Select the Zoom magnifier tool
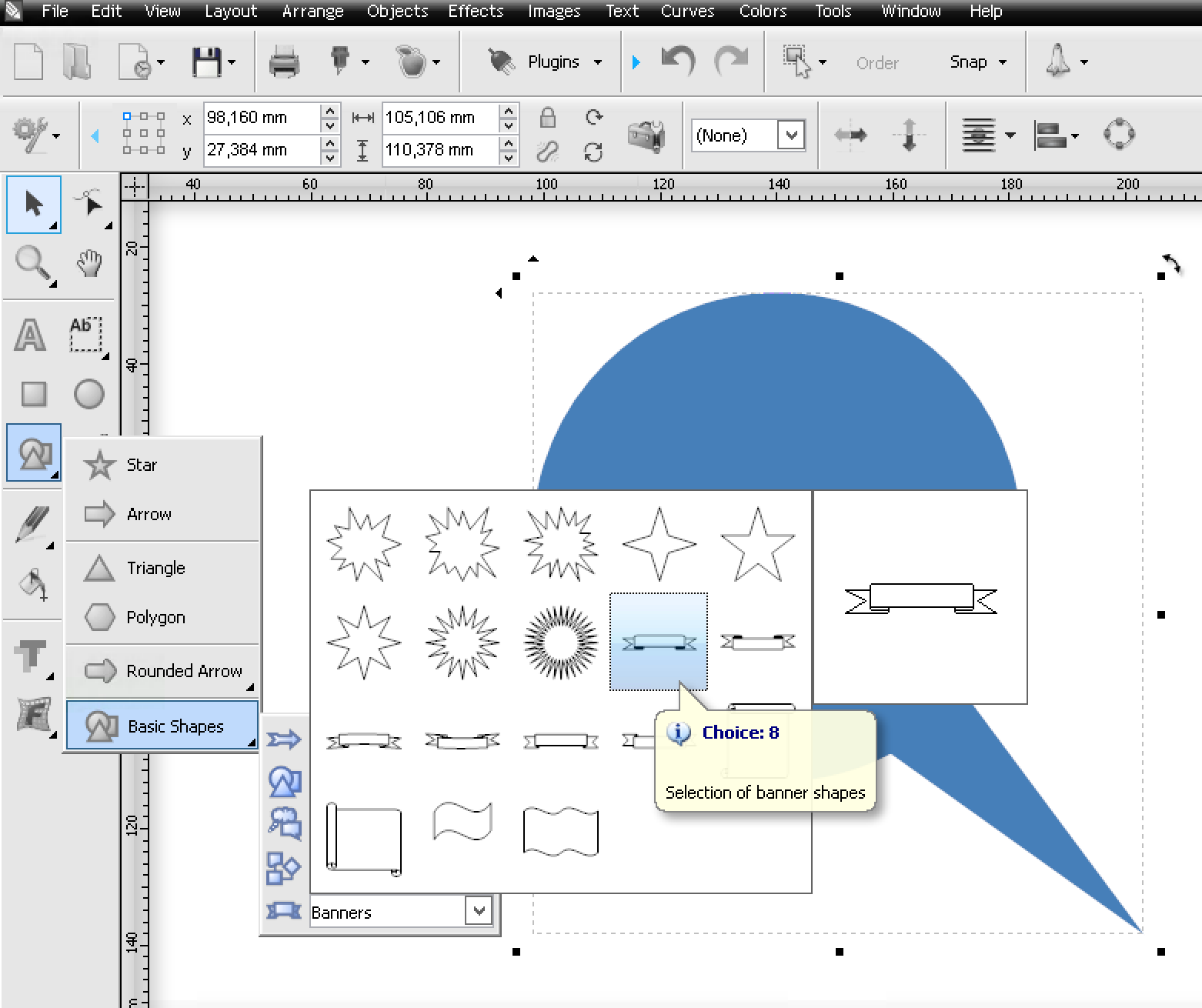The height and width of the screenshot is (1008, 1202). pyautogui.click(x=33, y=265)
